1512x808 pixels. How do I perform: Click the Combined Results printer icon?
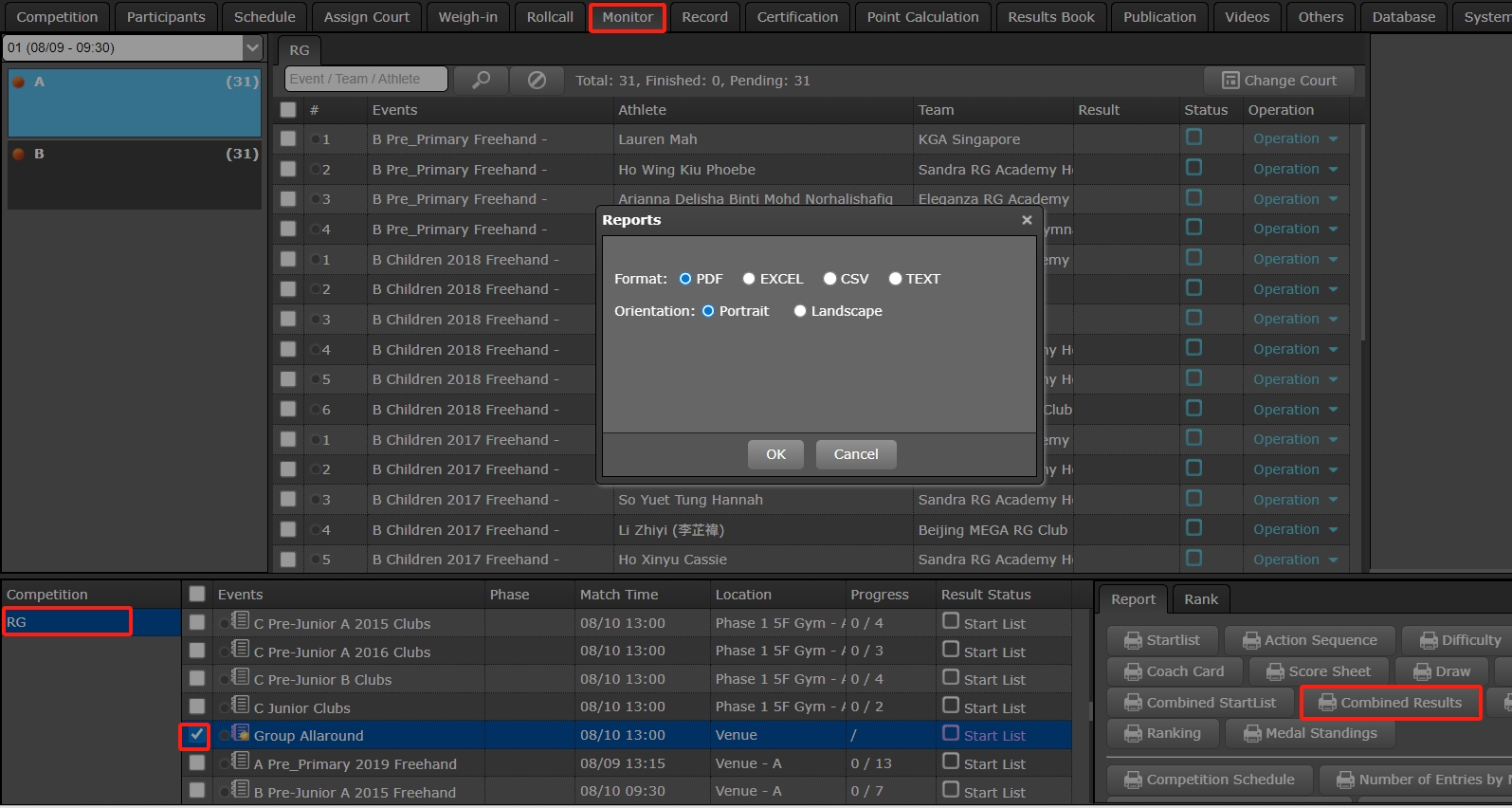point(1327,703)
